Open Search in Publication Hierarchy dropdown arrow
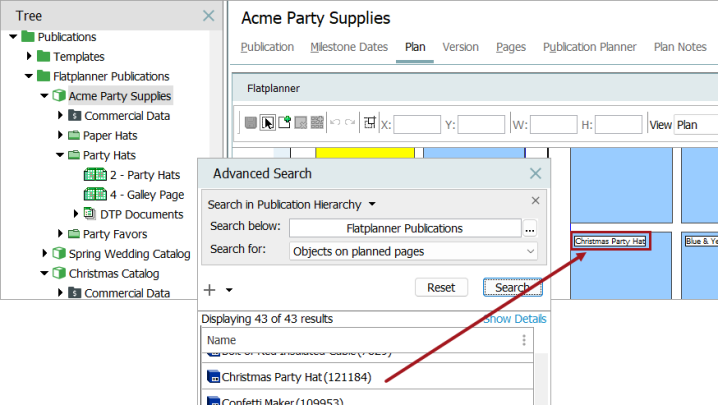718x405 pixels. tap(372, 204)
